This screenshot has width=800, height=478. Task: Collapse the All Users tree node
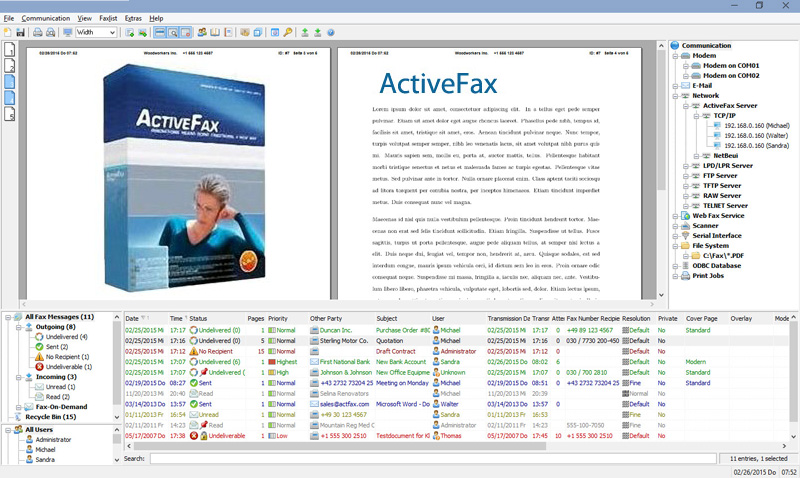(x=8, y=430)
